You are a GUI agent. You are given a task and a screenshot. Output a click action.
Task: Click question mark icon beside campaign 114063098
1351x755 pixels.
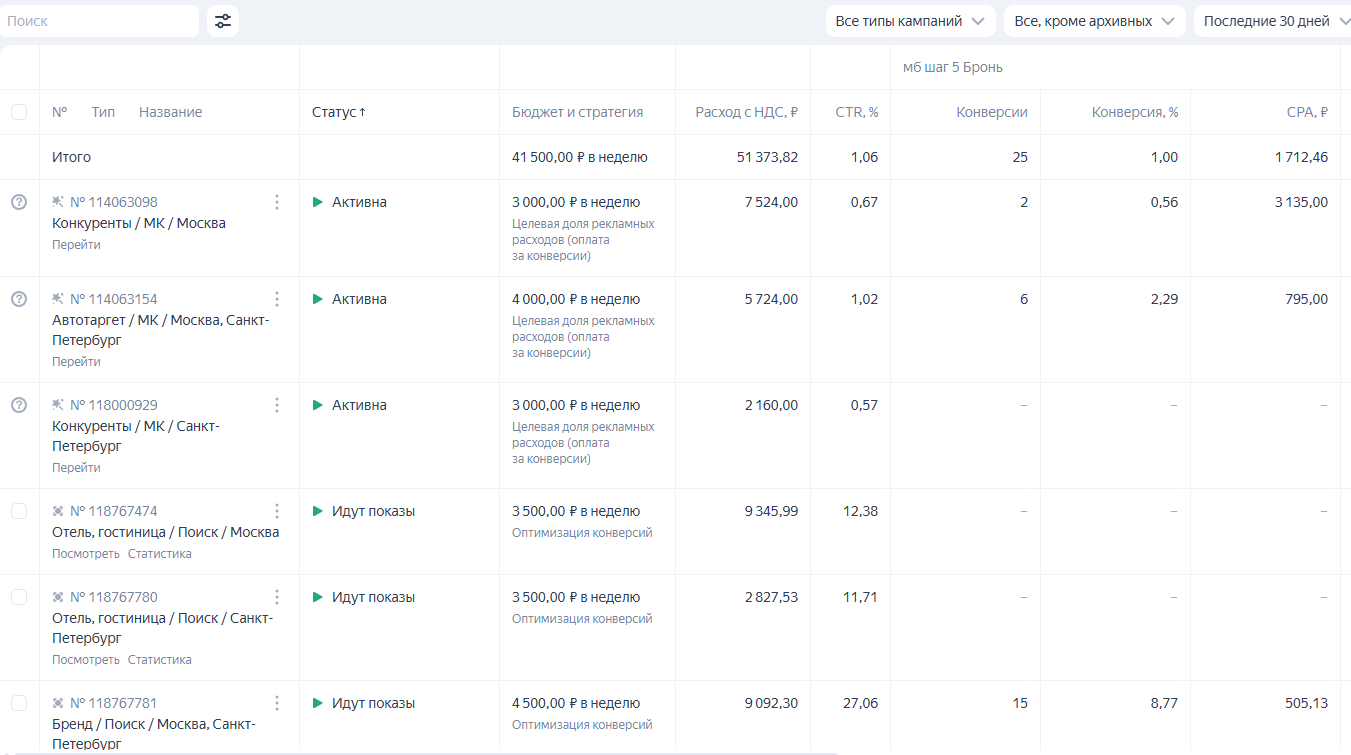point(19,202)
